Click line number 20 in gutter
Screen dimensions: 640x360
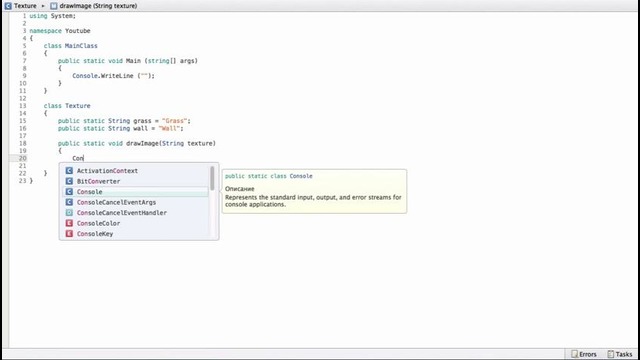pos(22,158)
